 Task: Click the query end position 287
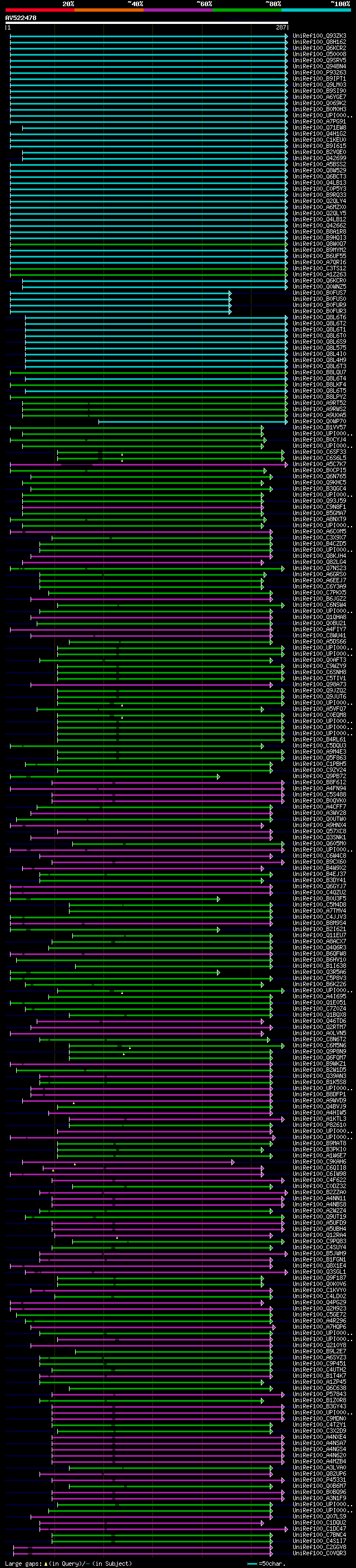coord(281,28)
